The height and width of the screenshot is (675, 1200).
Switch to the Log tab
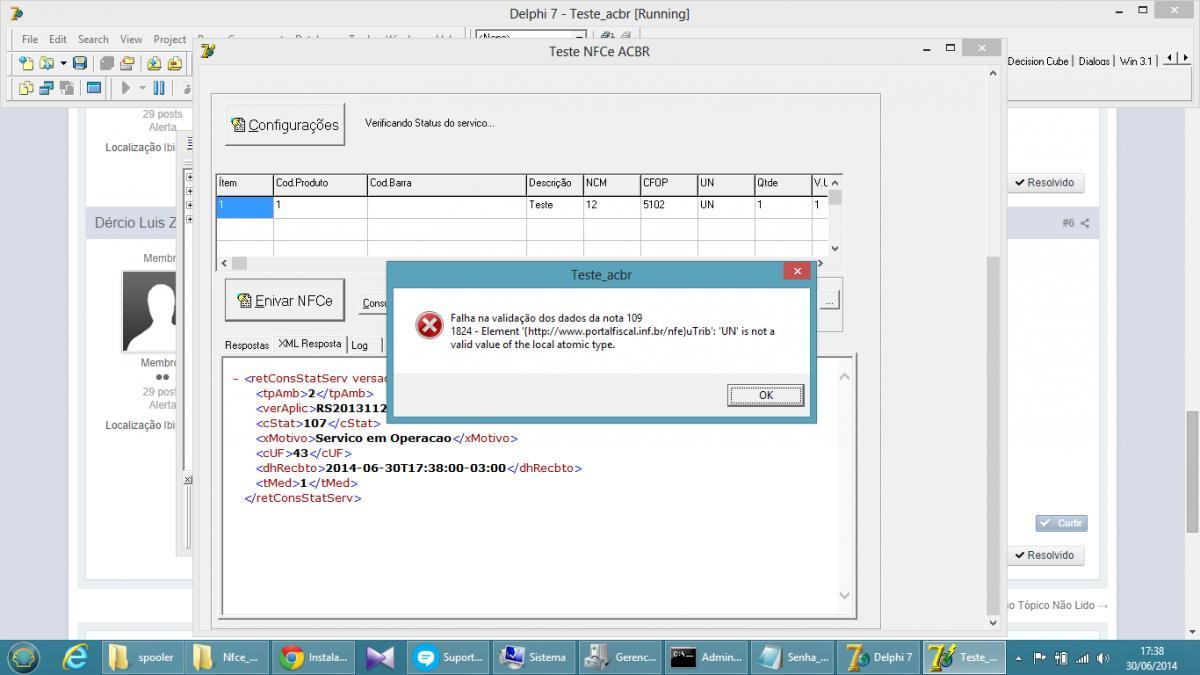pyautogui.click(x=359, y=345)
